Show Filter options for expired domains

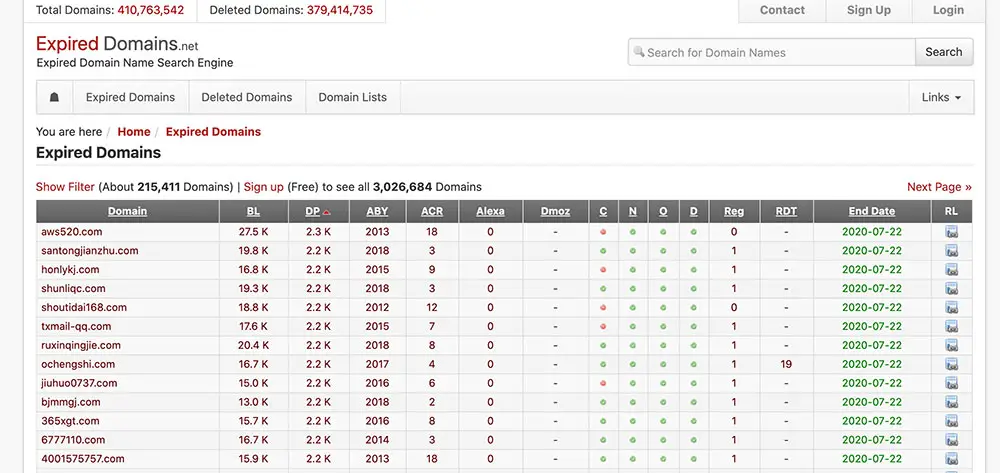click(x=65, y=187)
